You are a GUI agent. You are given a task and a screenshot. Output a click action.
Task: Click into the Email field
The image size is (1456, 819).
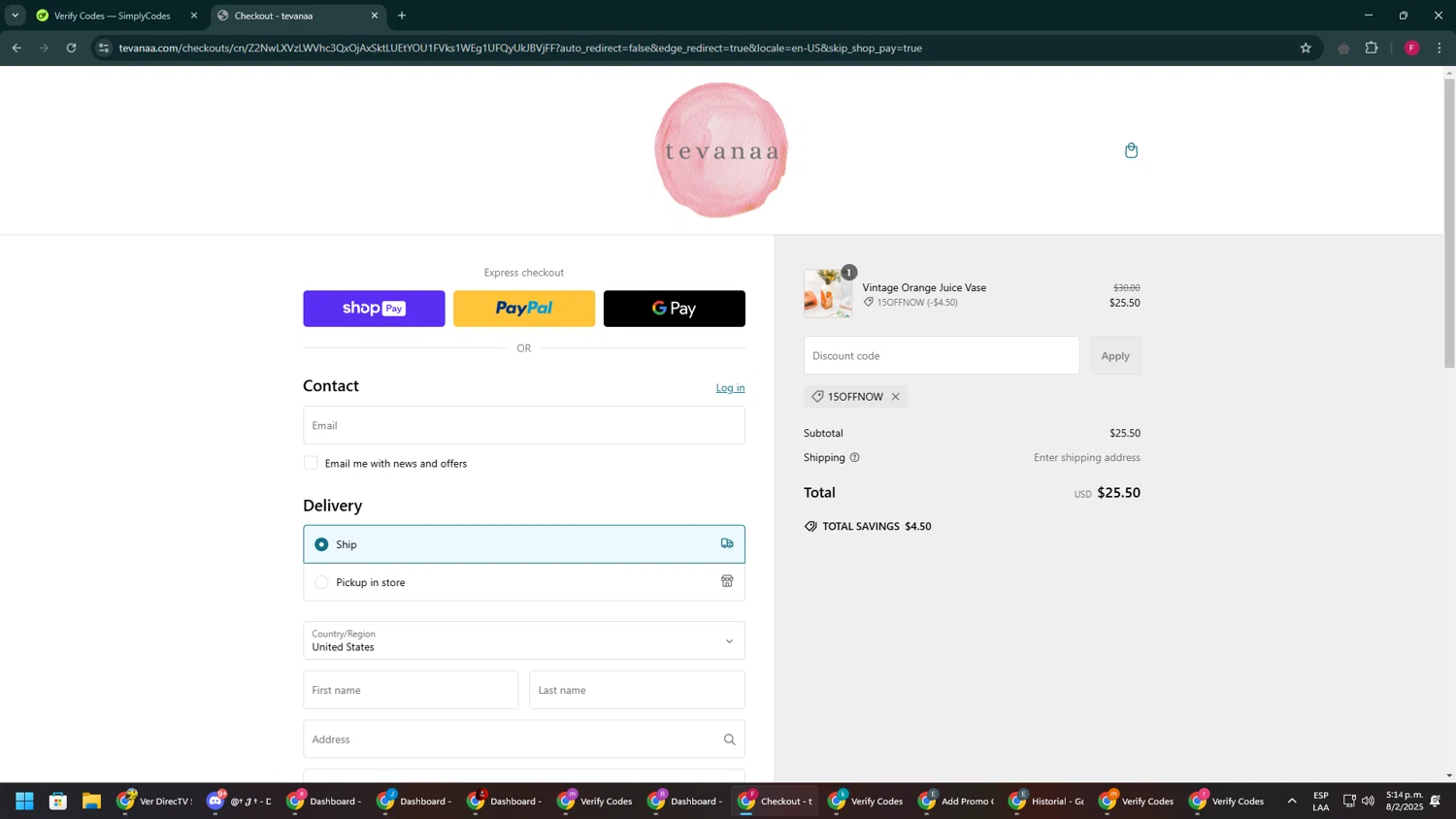(524, 425)
